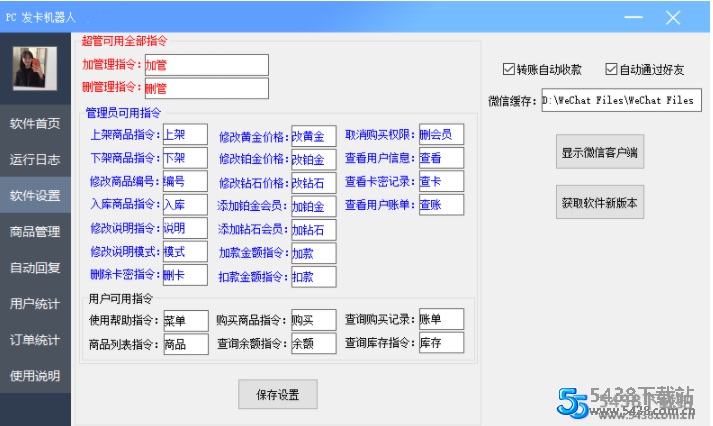Open the 软件首页 sidebar tab
The image size is (713, 426).
click(x=35, y=124)
